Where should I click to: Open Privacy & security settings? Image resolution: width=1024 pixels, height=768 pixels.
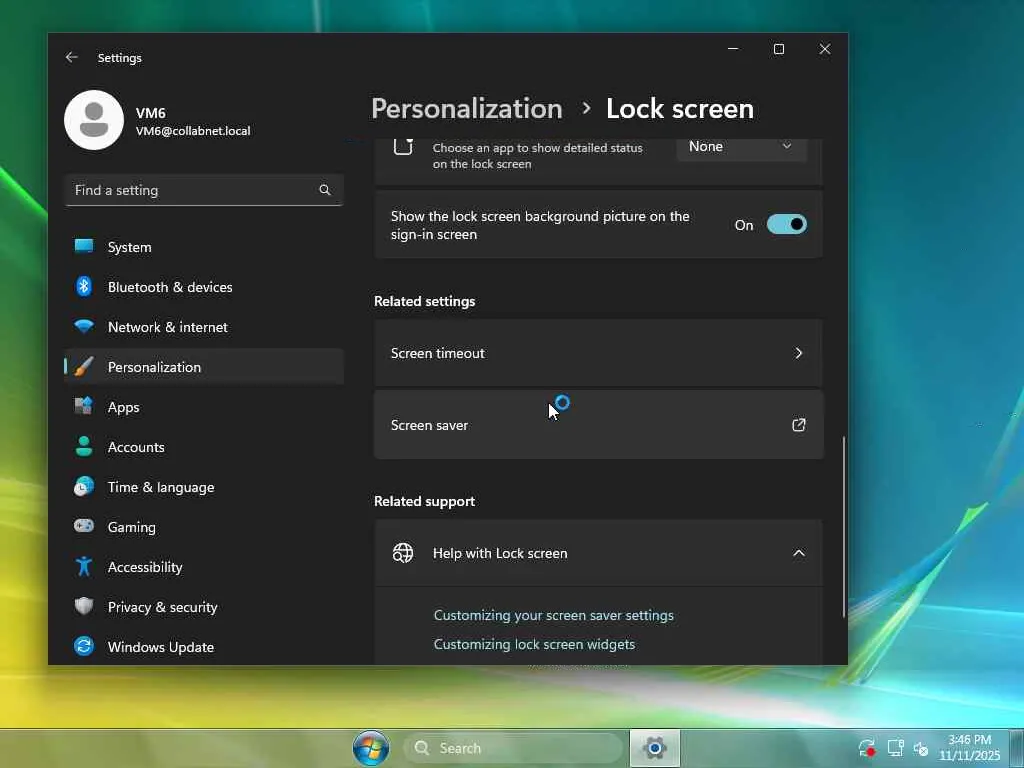[x=204, y=607]
